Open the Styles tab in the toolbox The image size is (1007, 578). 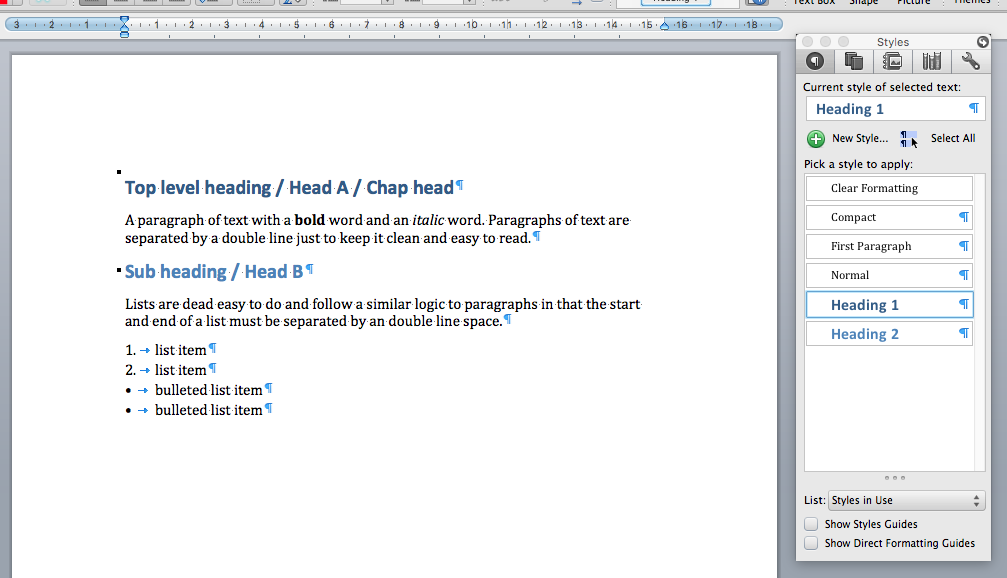click(815, 61)
